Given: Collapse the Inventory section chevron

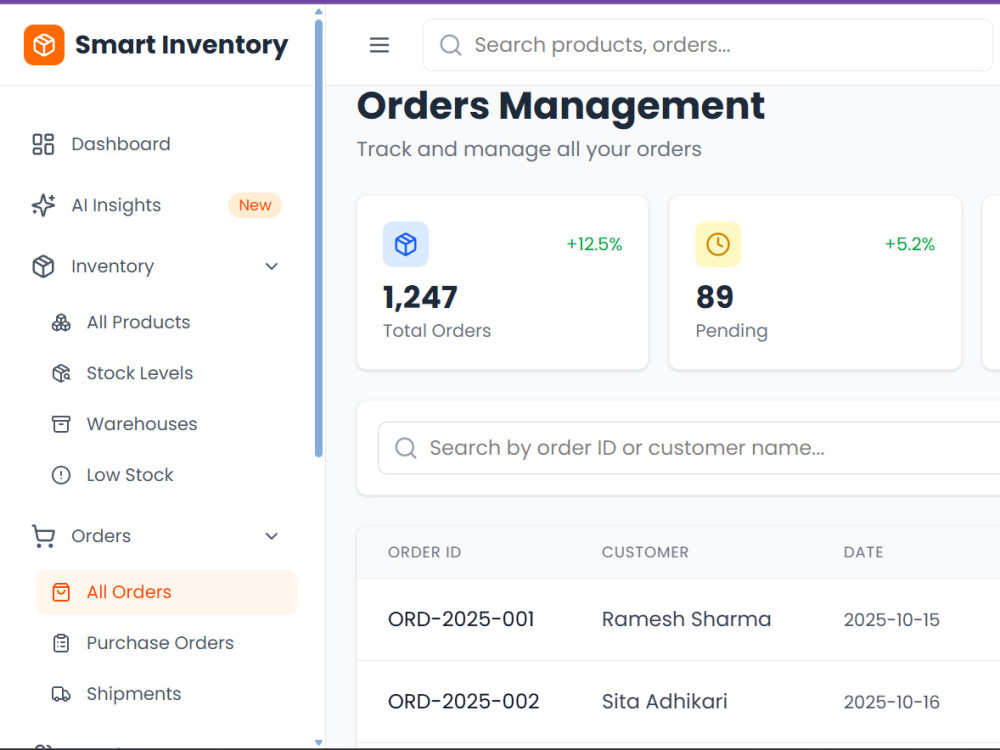Looking at the screenshot, I should (272, 267).
